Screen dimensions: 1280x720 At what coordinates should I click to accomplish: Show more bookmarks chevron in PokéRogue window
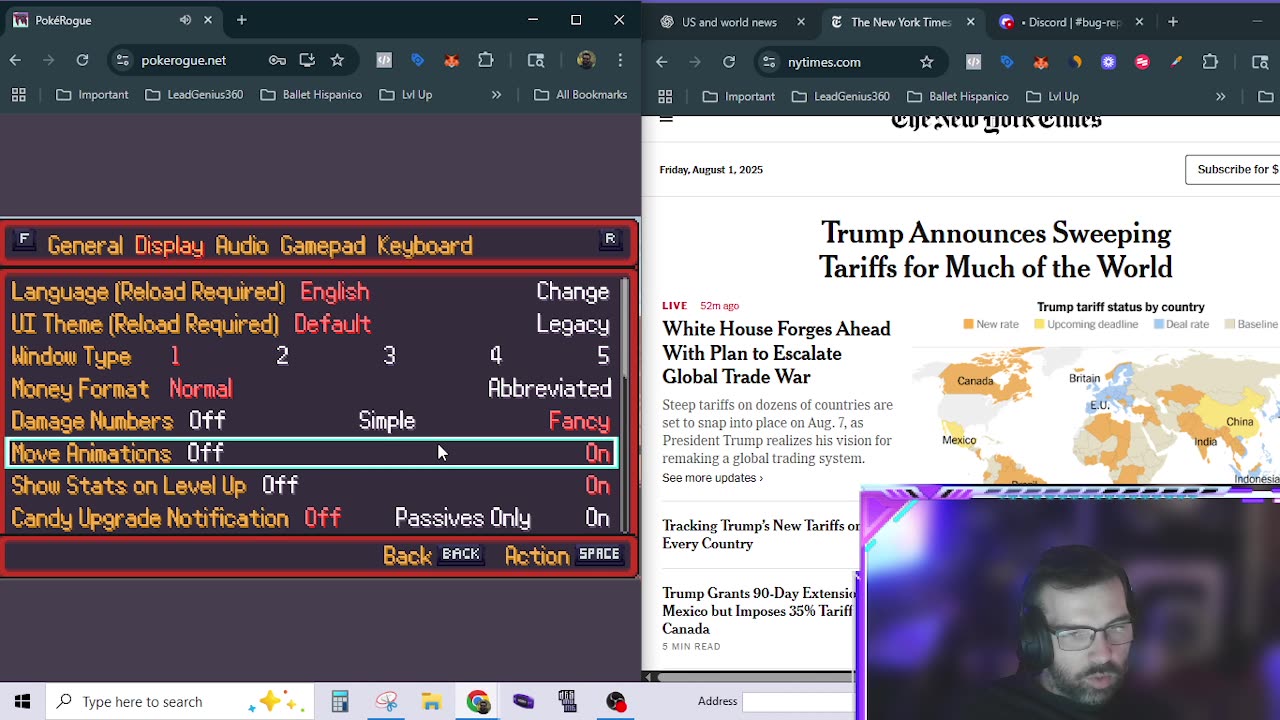tap(496, 94)
